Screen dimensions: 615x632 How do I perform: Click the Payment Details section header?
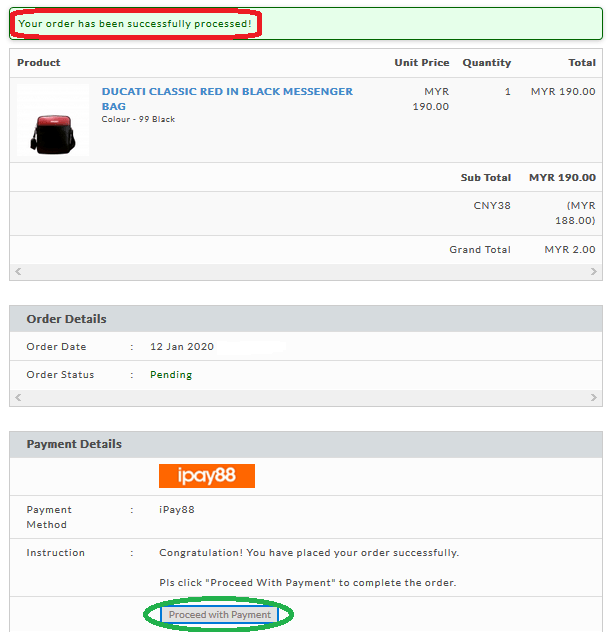(x=74, y=444)
